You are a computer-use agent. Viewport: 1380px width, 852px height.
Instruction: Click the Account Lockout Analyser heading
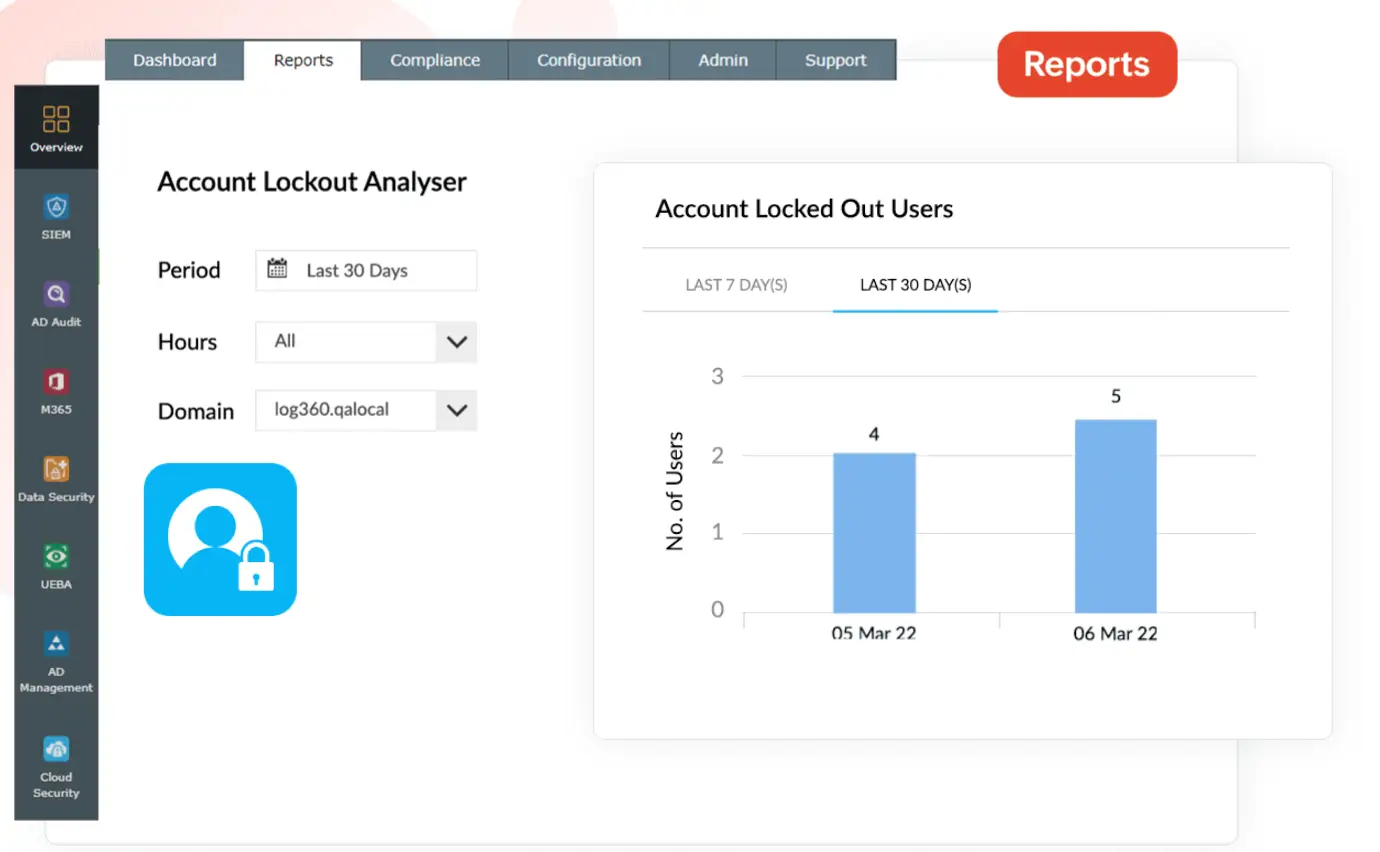pyautogui.click(x=312, y=182)
